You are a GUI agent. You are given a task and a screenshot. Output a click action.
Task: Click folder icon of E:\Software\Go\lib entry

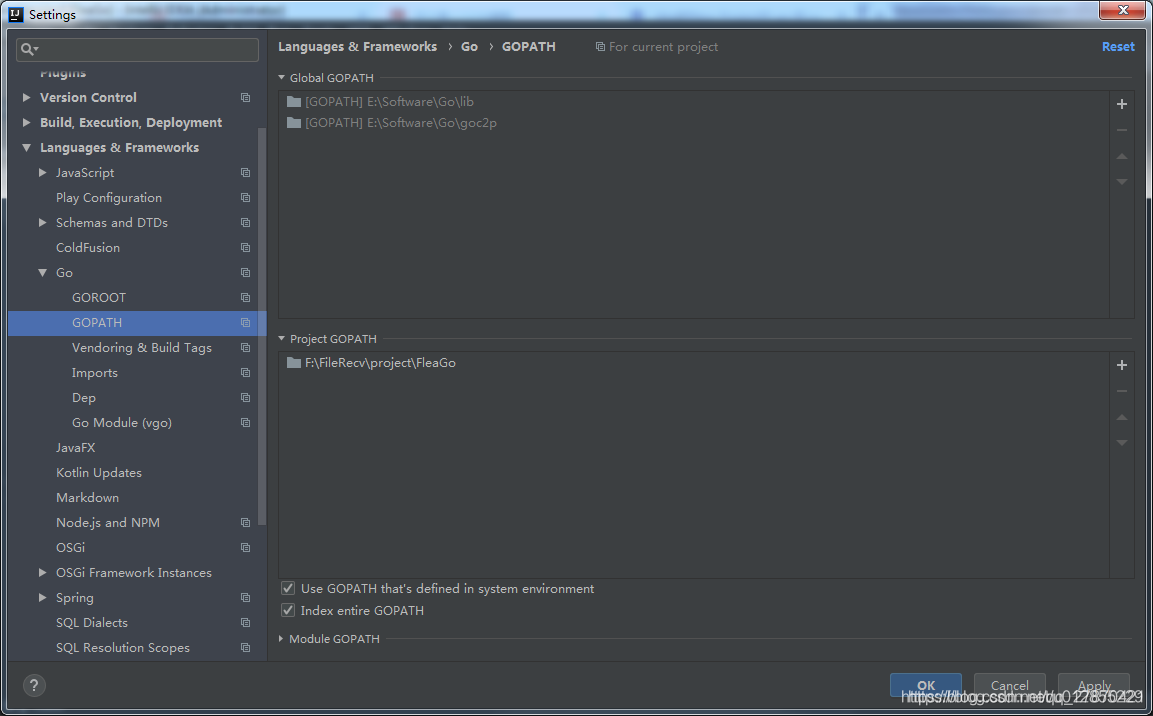click(294, 101)
